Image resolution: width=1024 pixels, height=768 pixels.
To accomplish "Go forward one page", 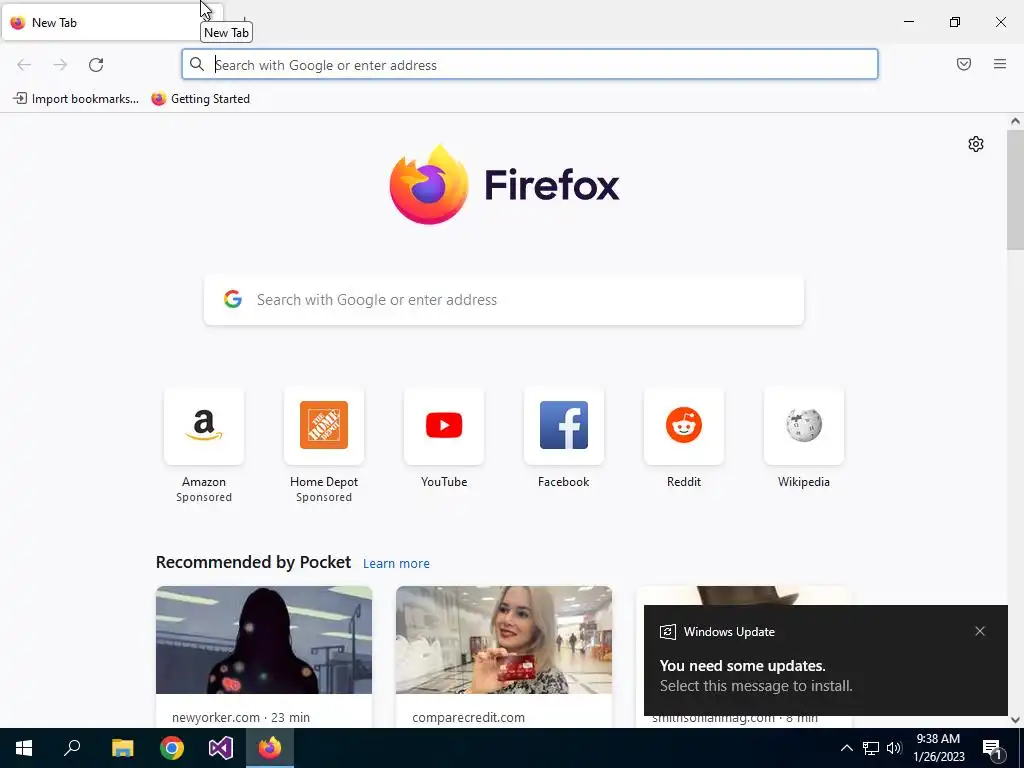I will 60,65.
